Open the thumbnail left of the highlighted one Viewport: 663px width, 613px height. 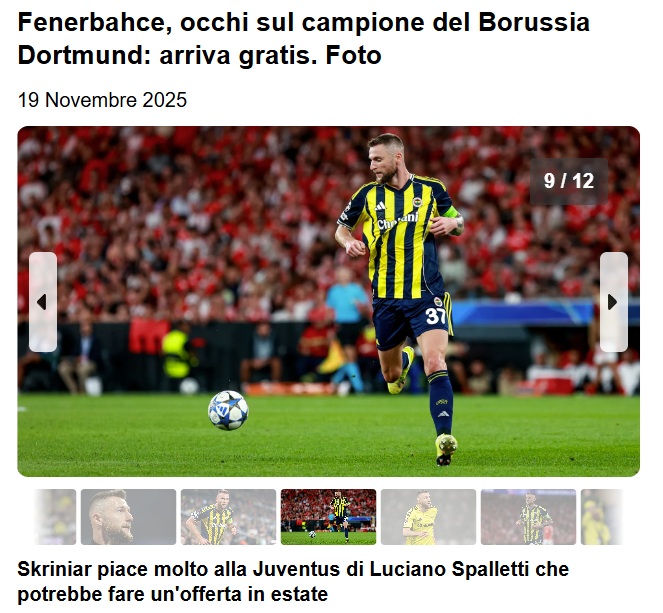(x=228, y=517)
